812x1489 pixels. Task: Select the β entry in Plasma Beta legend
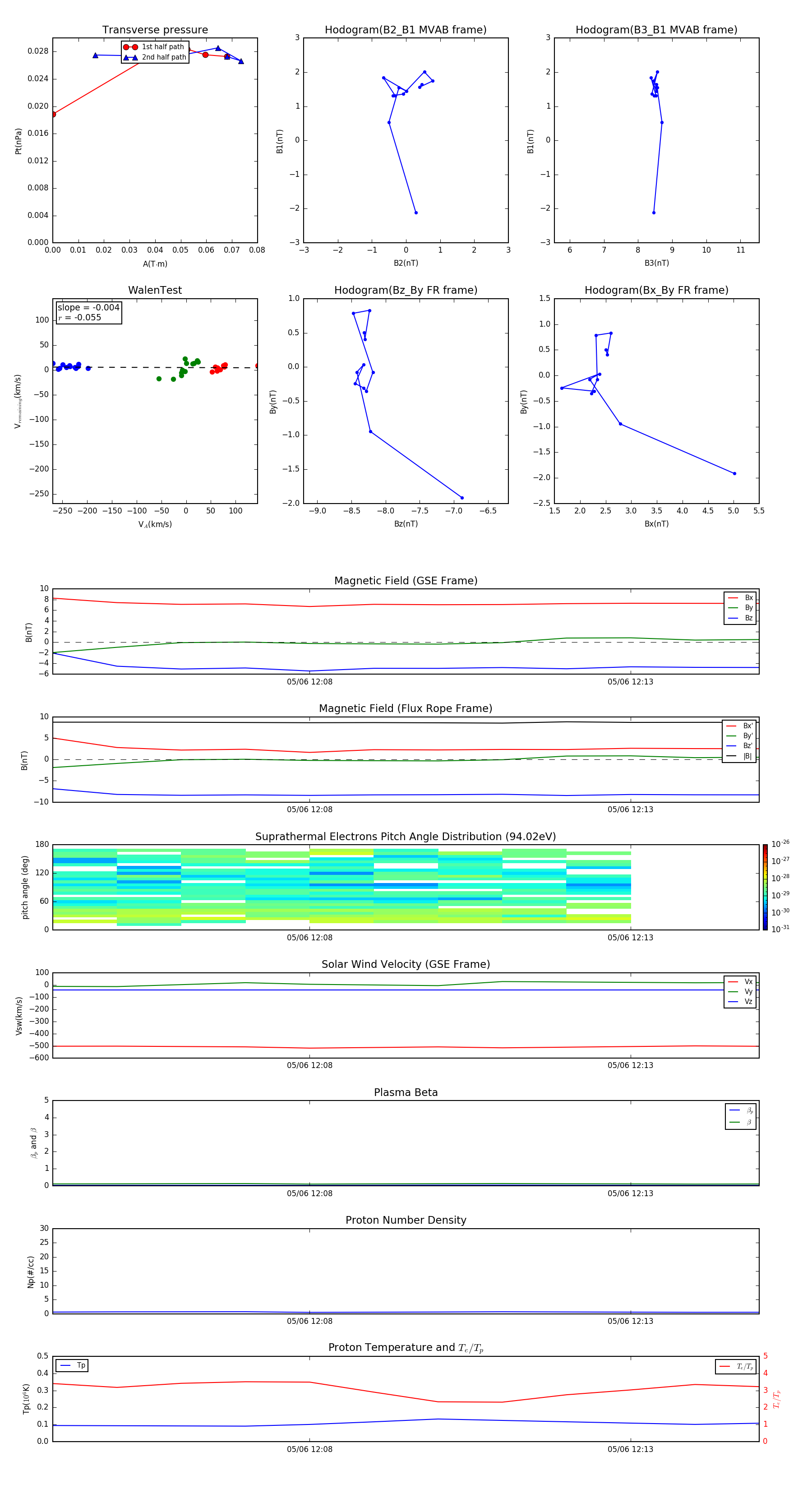(741, 1123)
